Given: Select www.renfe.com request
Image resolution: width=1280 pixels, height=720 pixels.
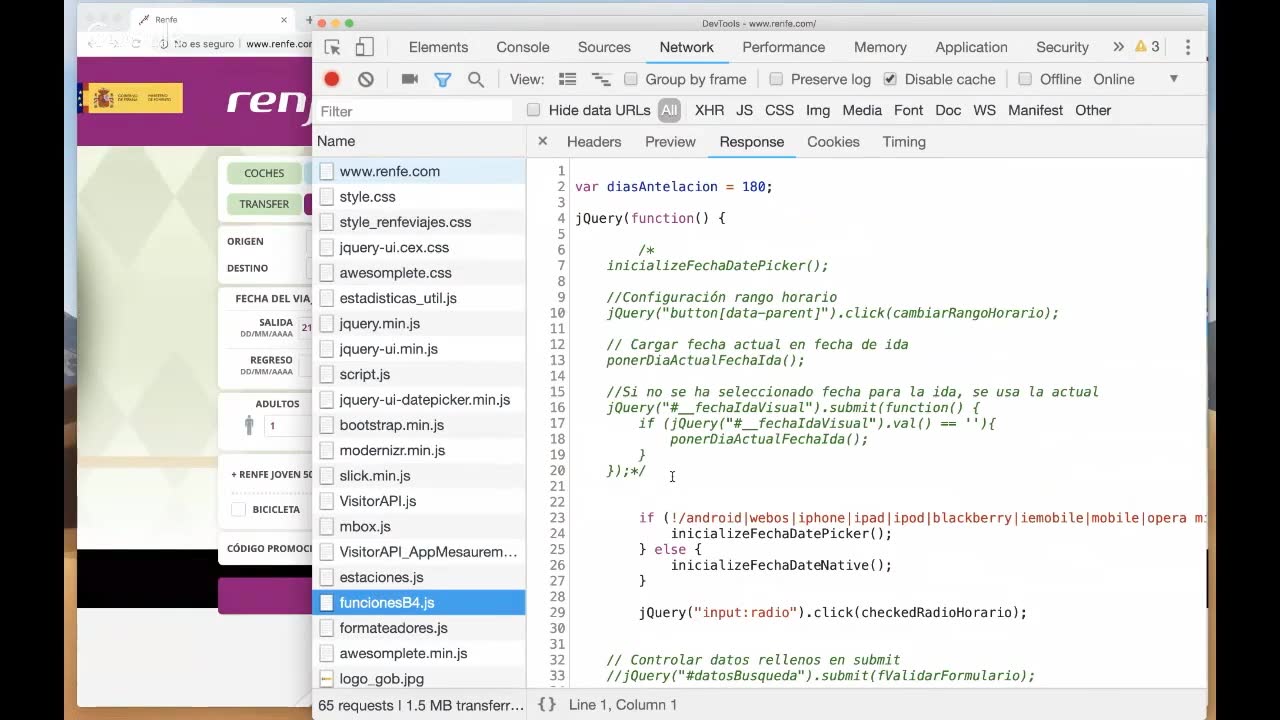Looking at the screenshot, I should click(x=419, y=171).
